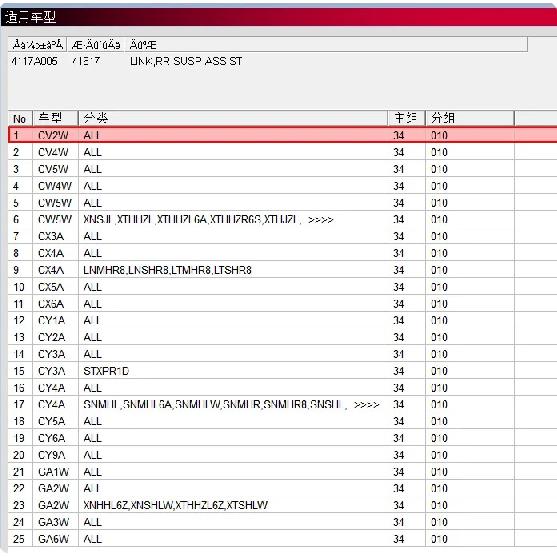Click the 分组 column header
The width and height of the screenshot is (557, 557).
[470, 118]
